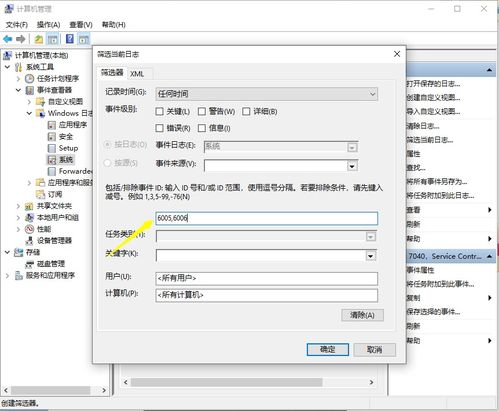499x411 pixels.
Task: Click the back arrow toolbar icon
Action: click(8, 39)
